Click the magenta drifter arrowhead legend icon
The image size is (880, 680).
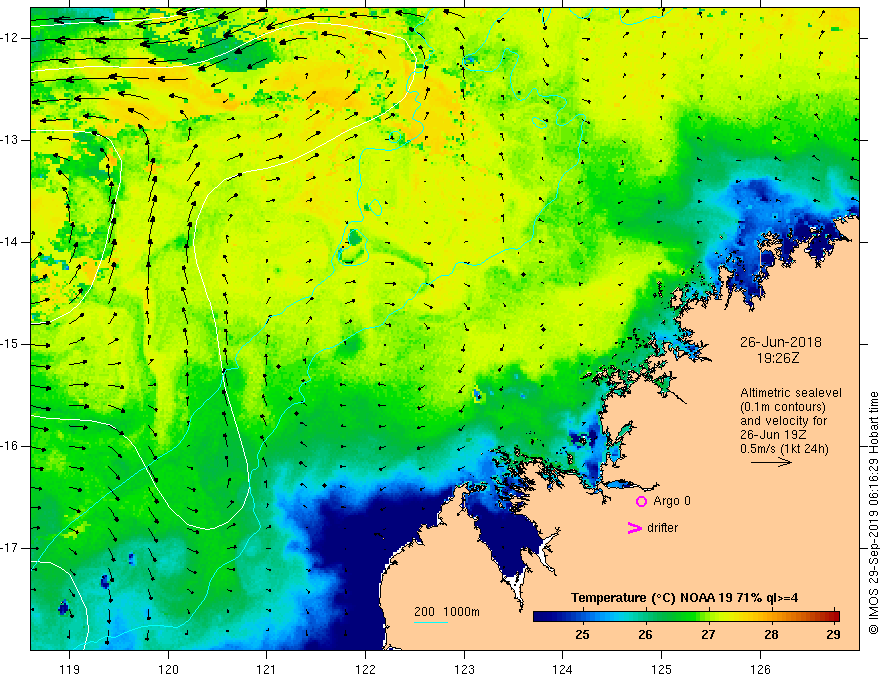click(634, 528)
